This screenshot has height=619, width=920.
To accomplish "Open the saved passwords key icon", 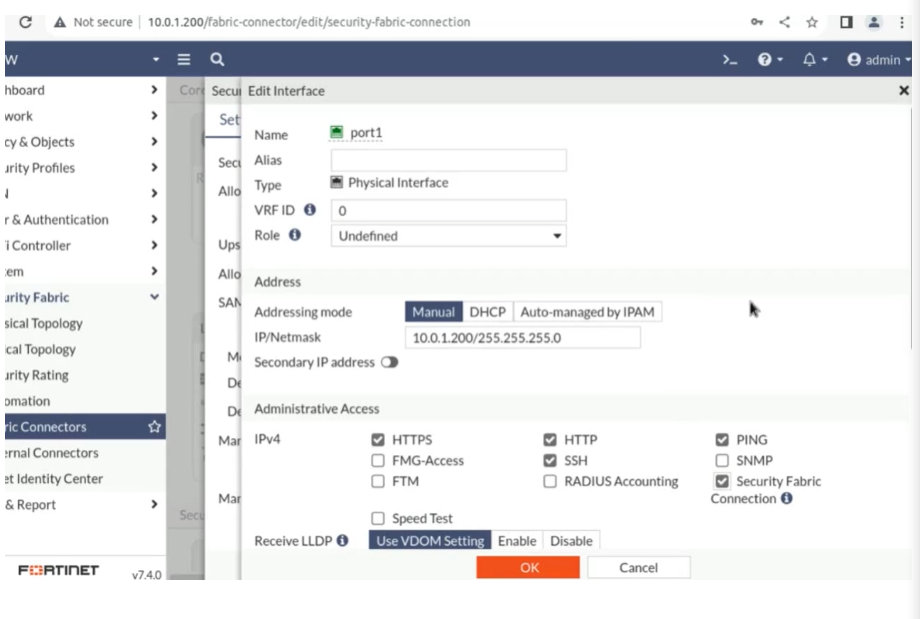I will [757, 22].
